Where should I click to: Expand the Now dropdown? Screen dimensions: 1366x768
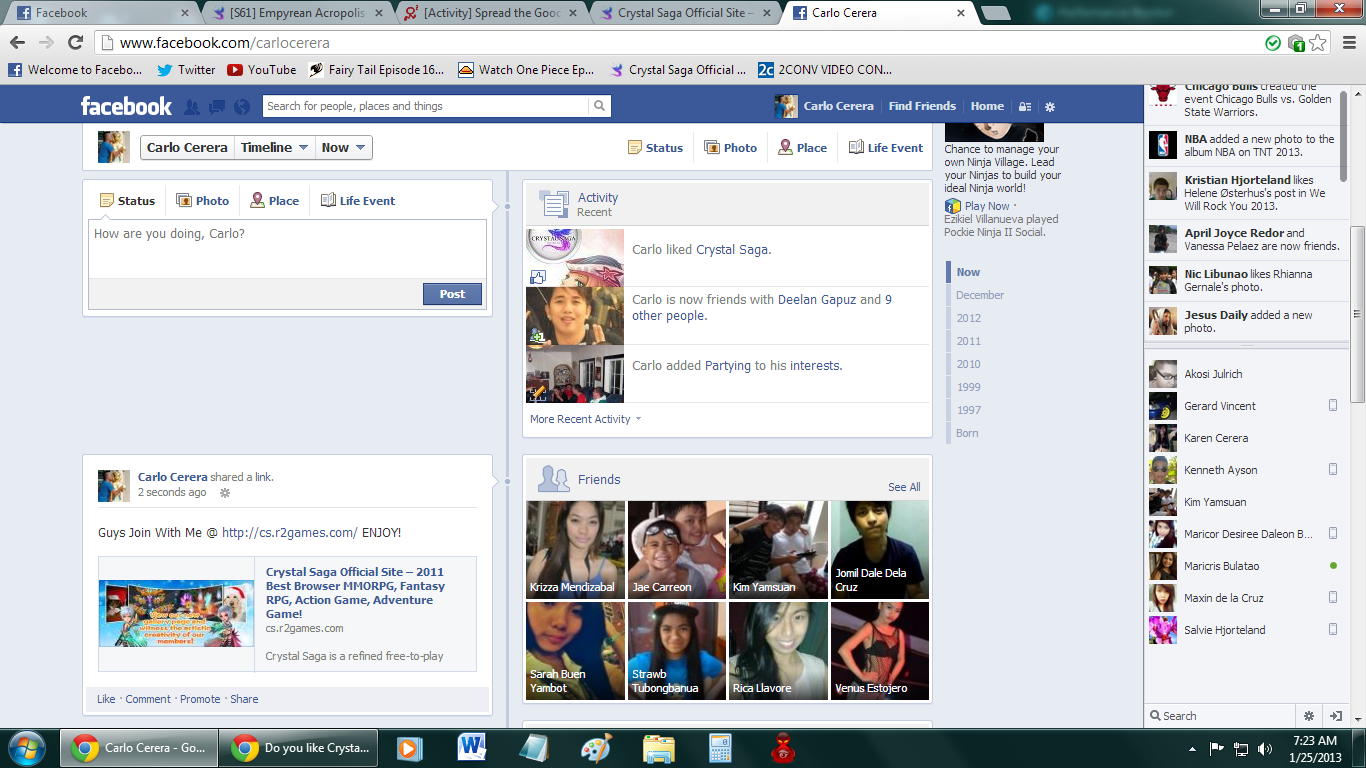click(344, 148)
